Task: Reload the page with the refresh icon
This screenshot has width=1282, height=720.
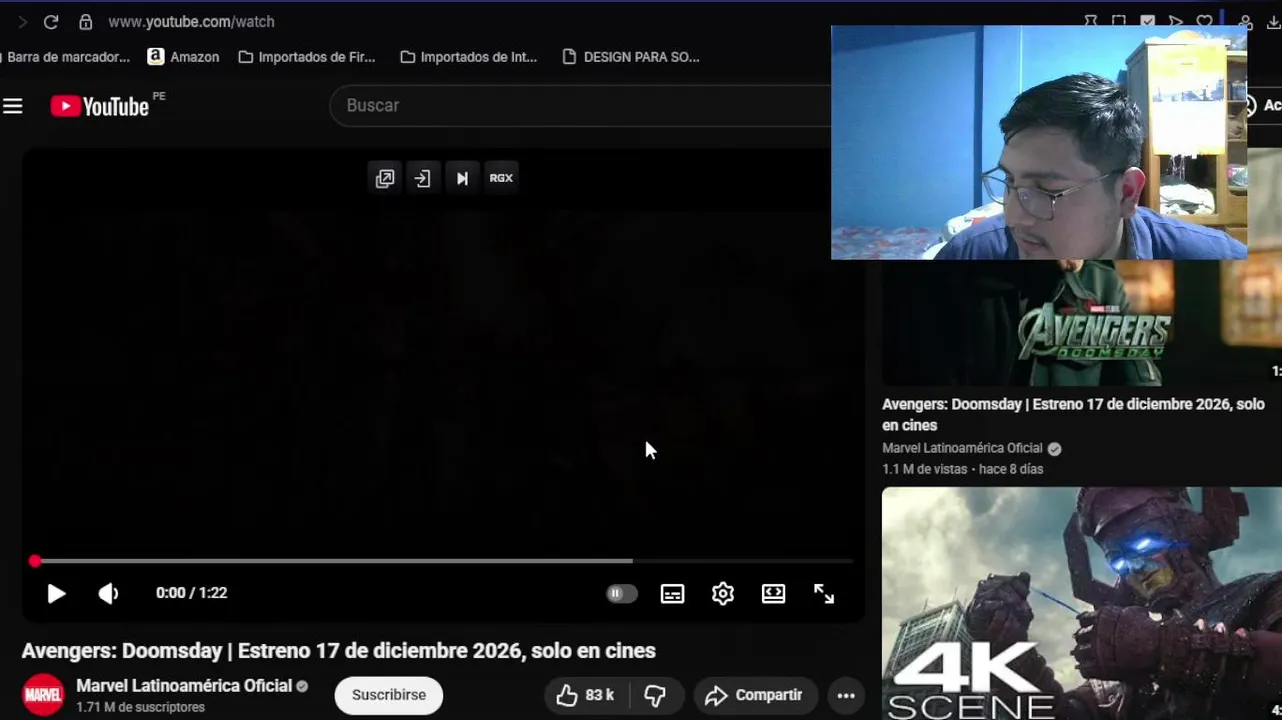Action: [51, 21]
